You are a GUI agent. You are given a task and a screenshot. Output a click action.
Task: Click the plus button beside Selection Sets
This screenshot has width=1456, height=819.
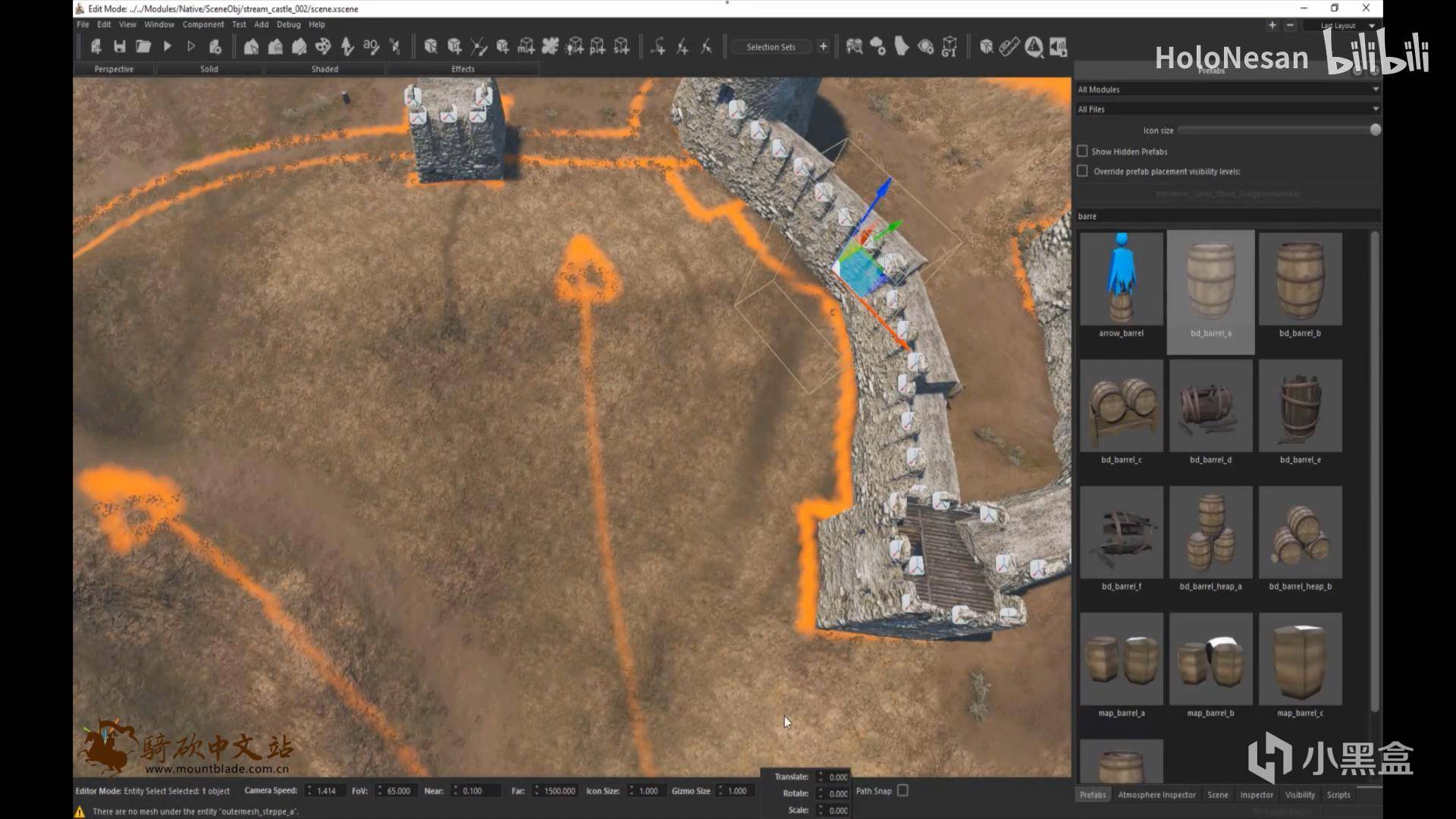(823, 47)
